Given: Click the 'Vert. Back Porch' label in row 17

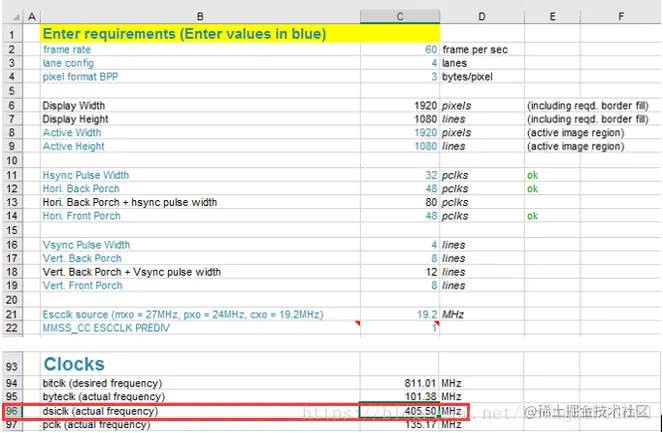Looking at the screenshot, I should pos(82,258).
